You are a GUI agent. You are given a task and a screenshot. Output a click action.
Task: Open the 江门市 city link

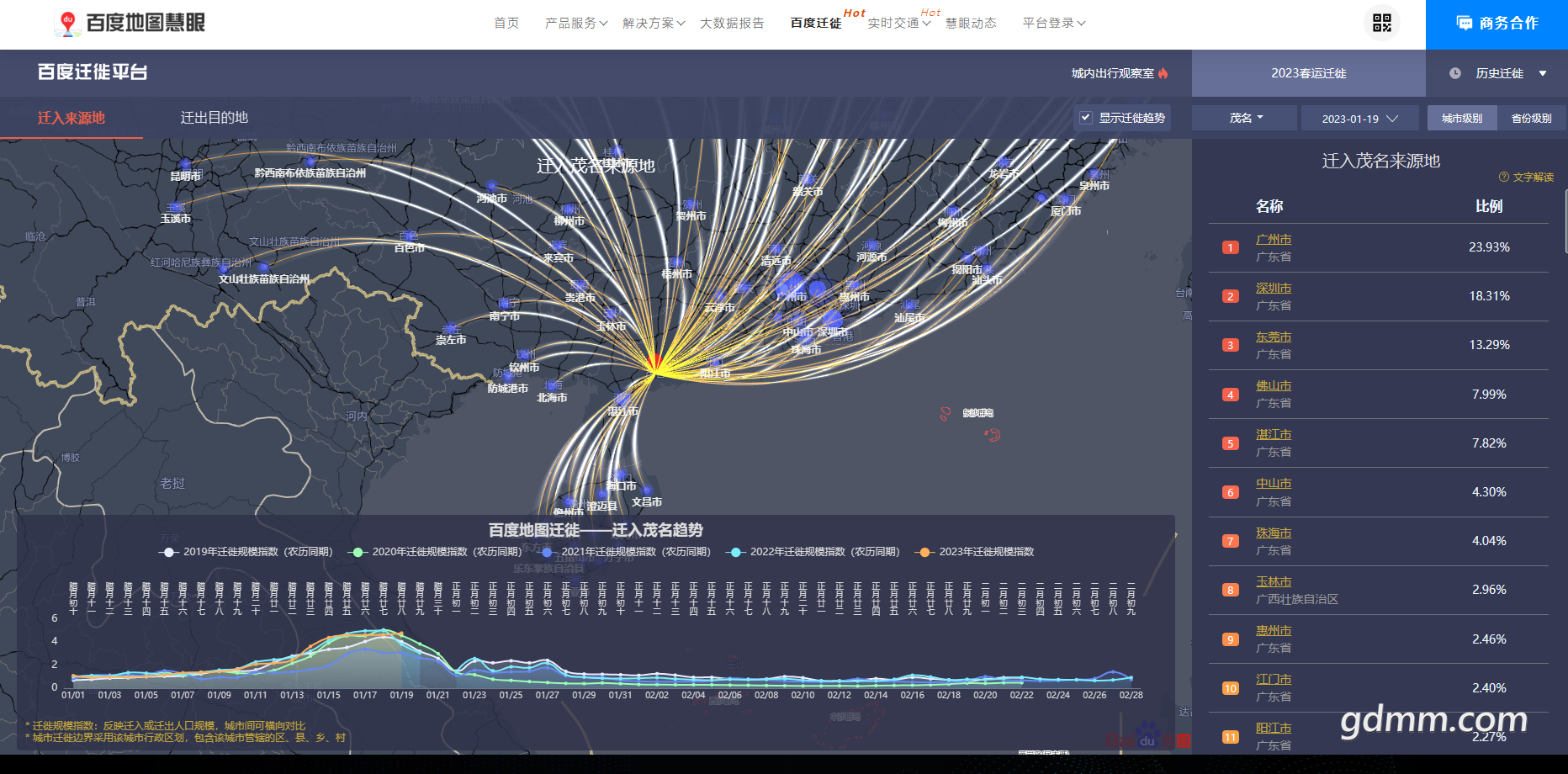[1274, 680]
